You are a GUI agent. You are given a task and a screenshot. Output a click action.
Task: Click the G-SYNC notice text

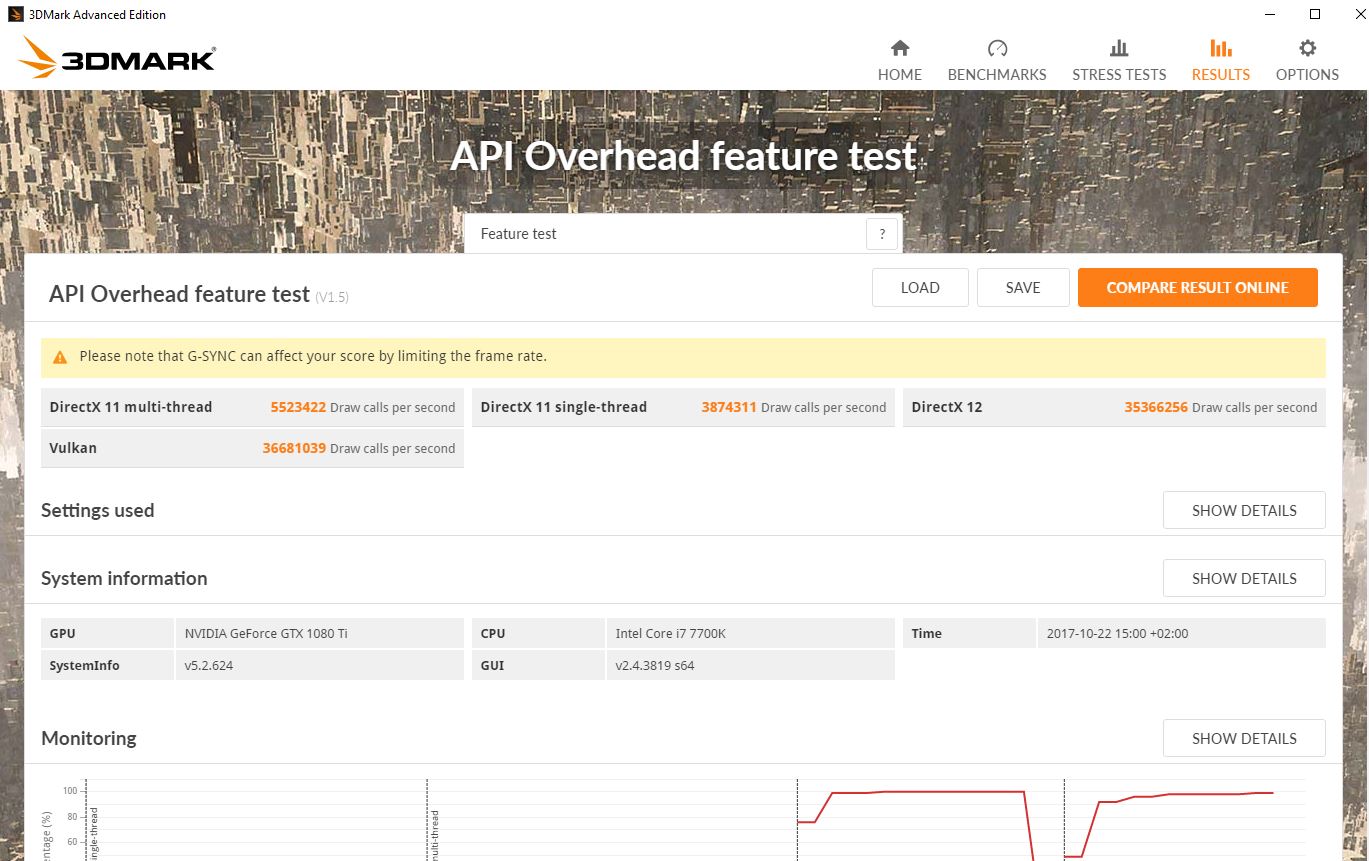(313, 356)
